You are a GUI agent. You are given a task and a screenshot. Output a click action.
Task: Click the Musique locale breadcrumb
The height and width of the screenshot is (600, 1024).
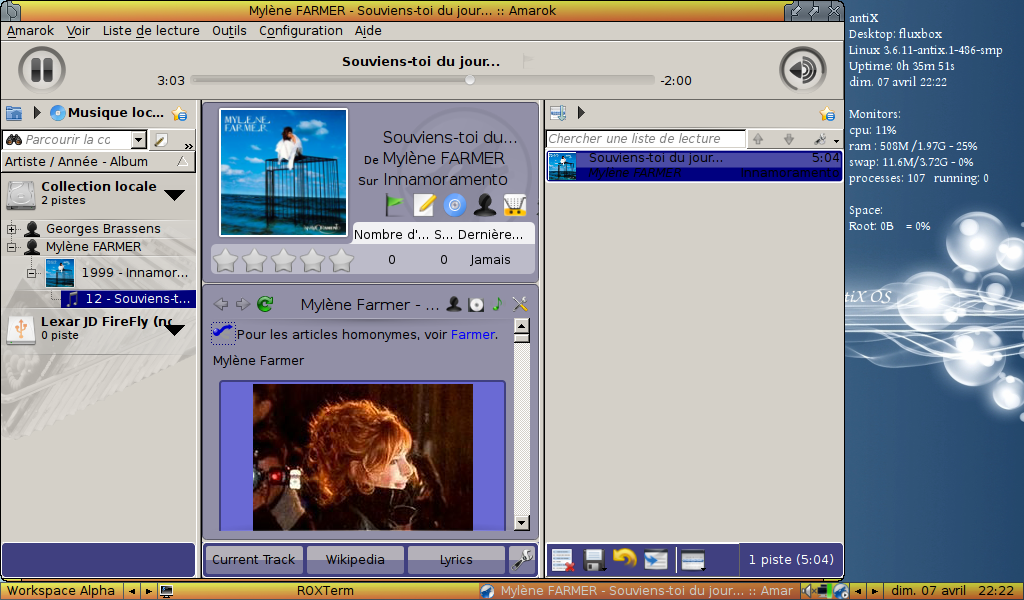tap(108, 113)
